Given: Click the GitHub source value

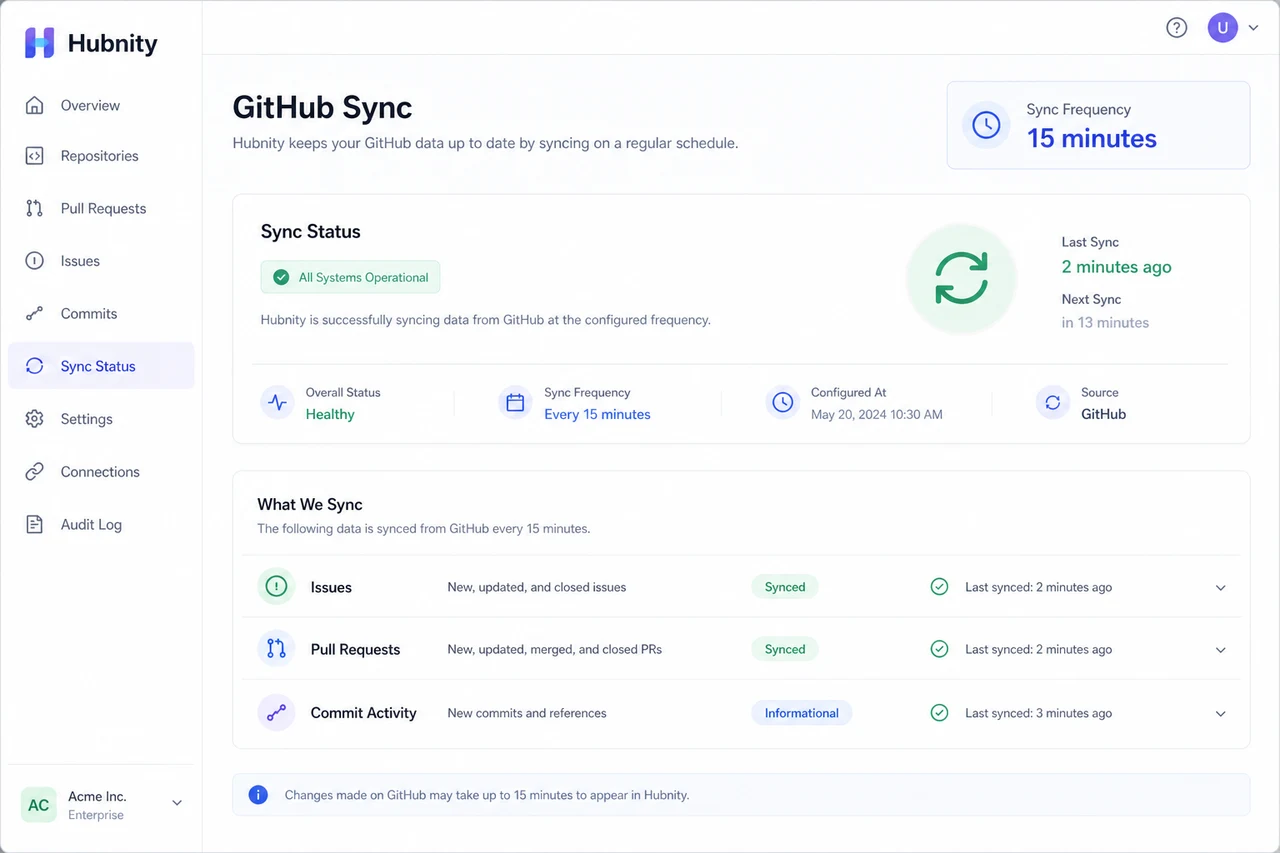Looking at the screenshot, I should [x=1103, y=414].
